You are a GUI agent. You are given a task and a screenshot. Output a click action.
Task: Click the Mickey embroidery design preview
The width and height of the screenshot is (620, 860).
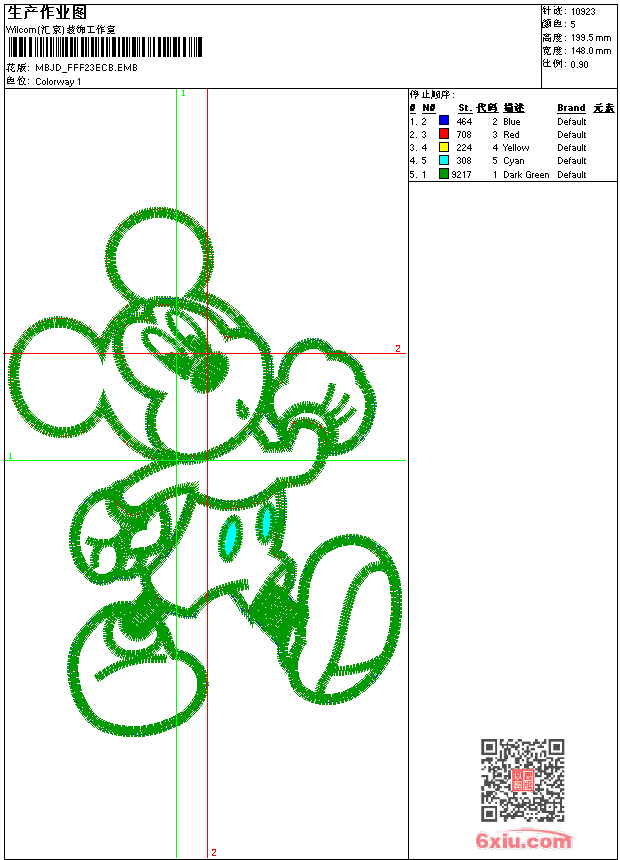tap(206, 472)
